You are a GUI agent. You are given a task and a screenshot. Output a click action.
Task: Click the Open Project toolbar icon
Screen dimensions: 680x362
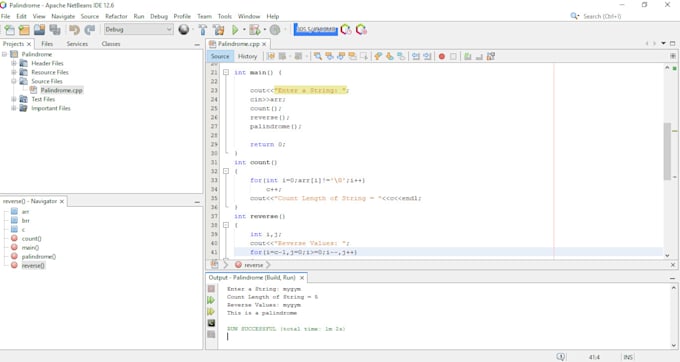pyautogui.click(x=39, y=29)
